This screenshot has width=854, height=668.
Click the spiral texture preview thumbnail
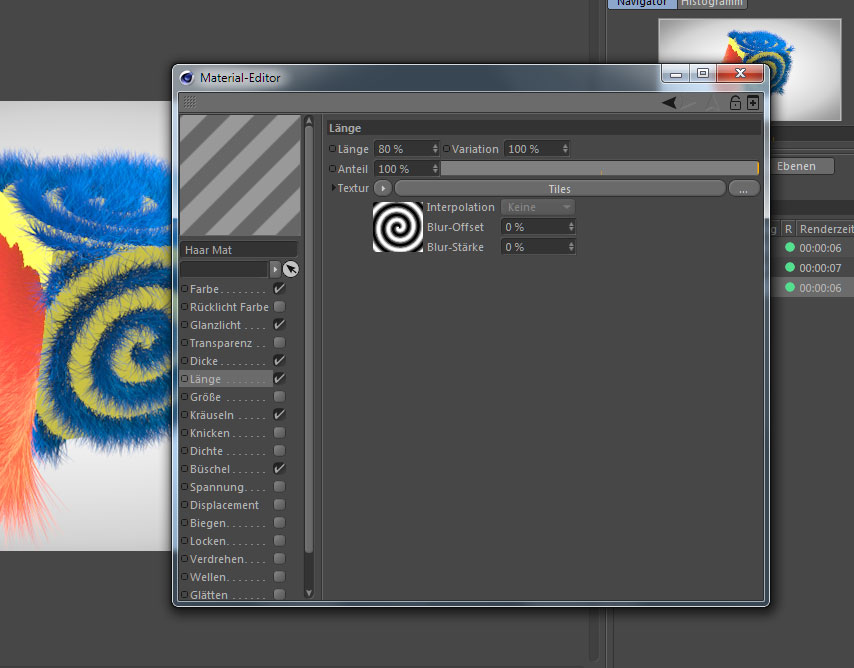tap(398, 227)
